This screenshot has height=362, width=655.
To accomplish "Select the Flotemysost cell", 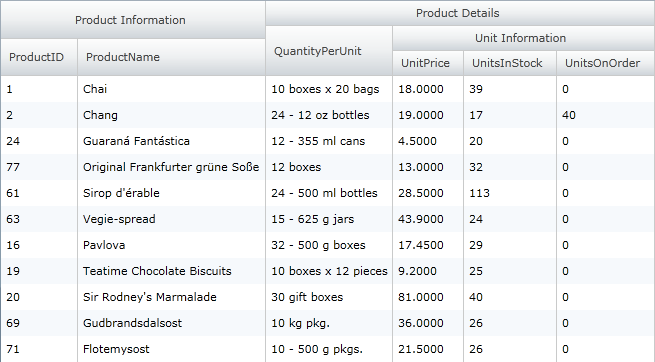I will (x=172, y=349).
